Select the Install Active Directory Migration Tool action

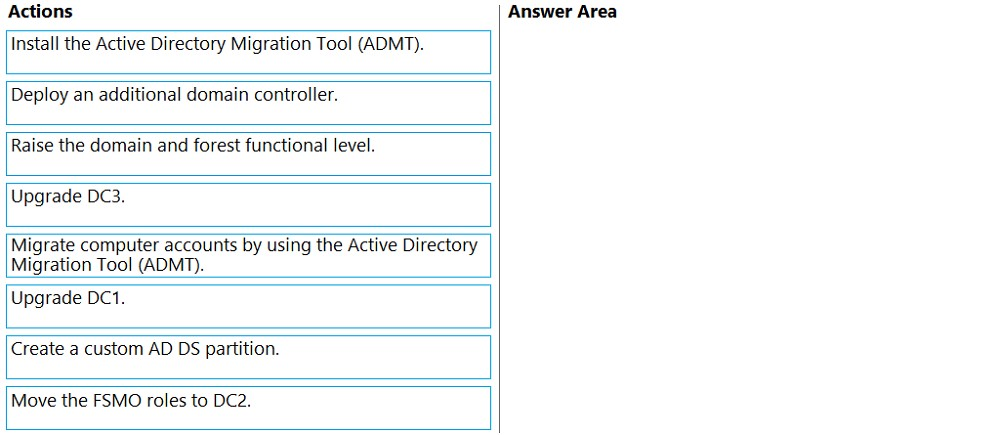(x=248, y=52)
